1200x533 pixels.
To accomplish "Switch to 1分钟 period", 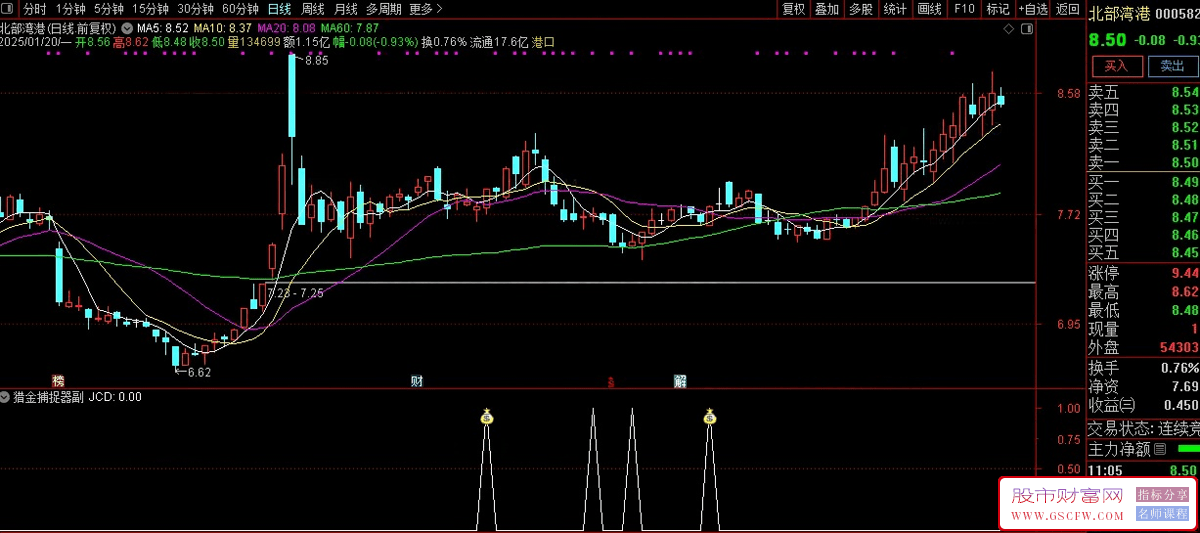I will point(71,9).
